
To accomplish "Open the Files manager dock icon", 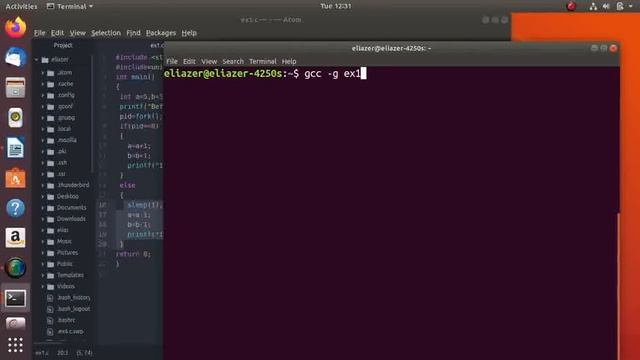I will [x=16, y=87].
